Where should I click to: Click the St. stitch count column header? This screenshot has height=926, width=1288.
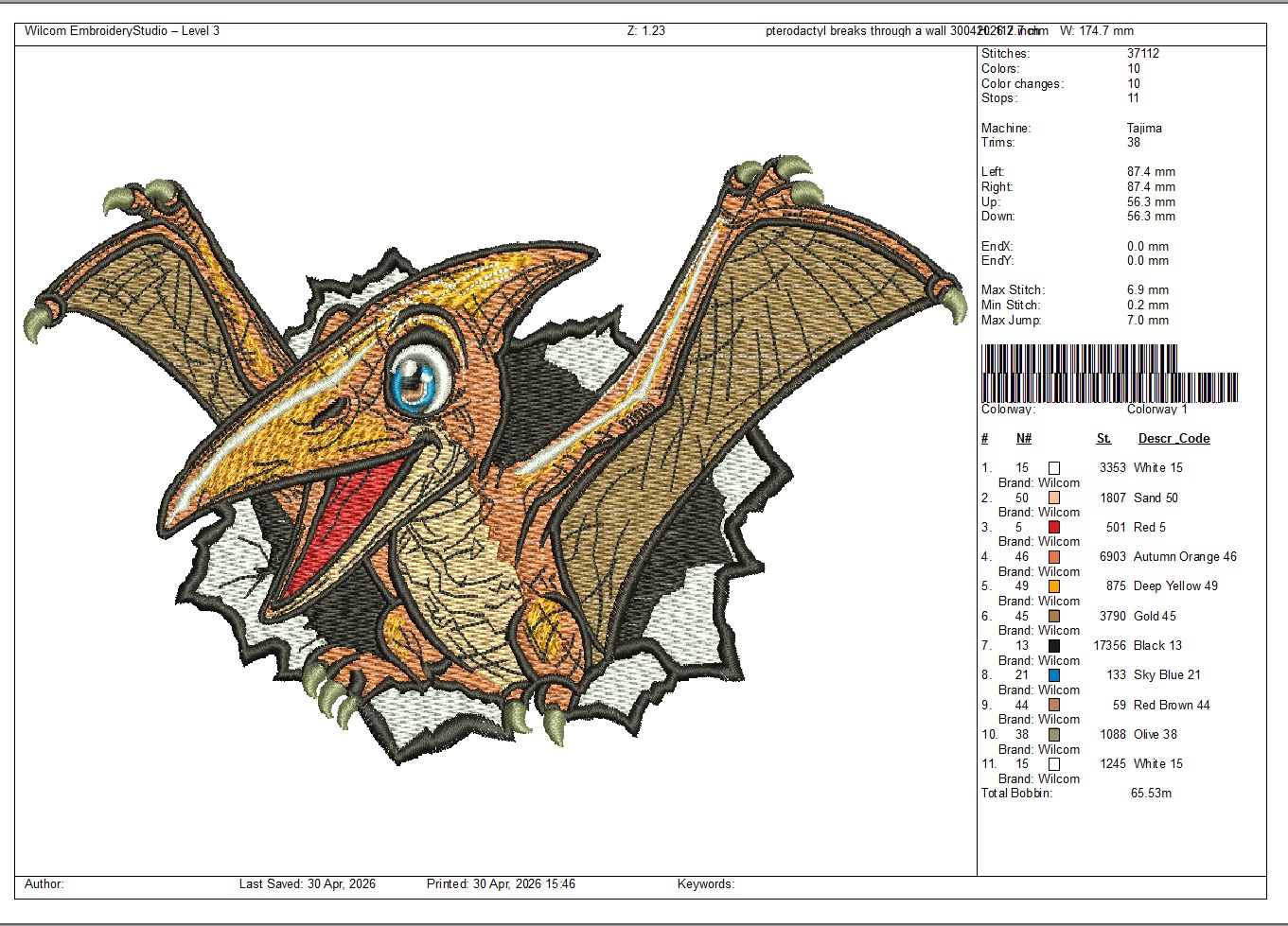pyautogui.click(x=1103, y=439)
